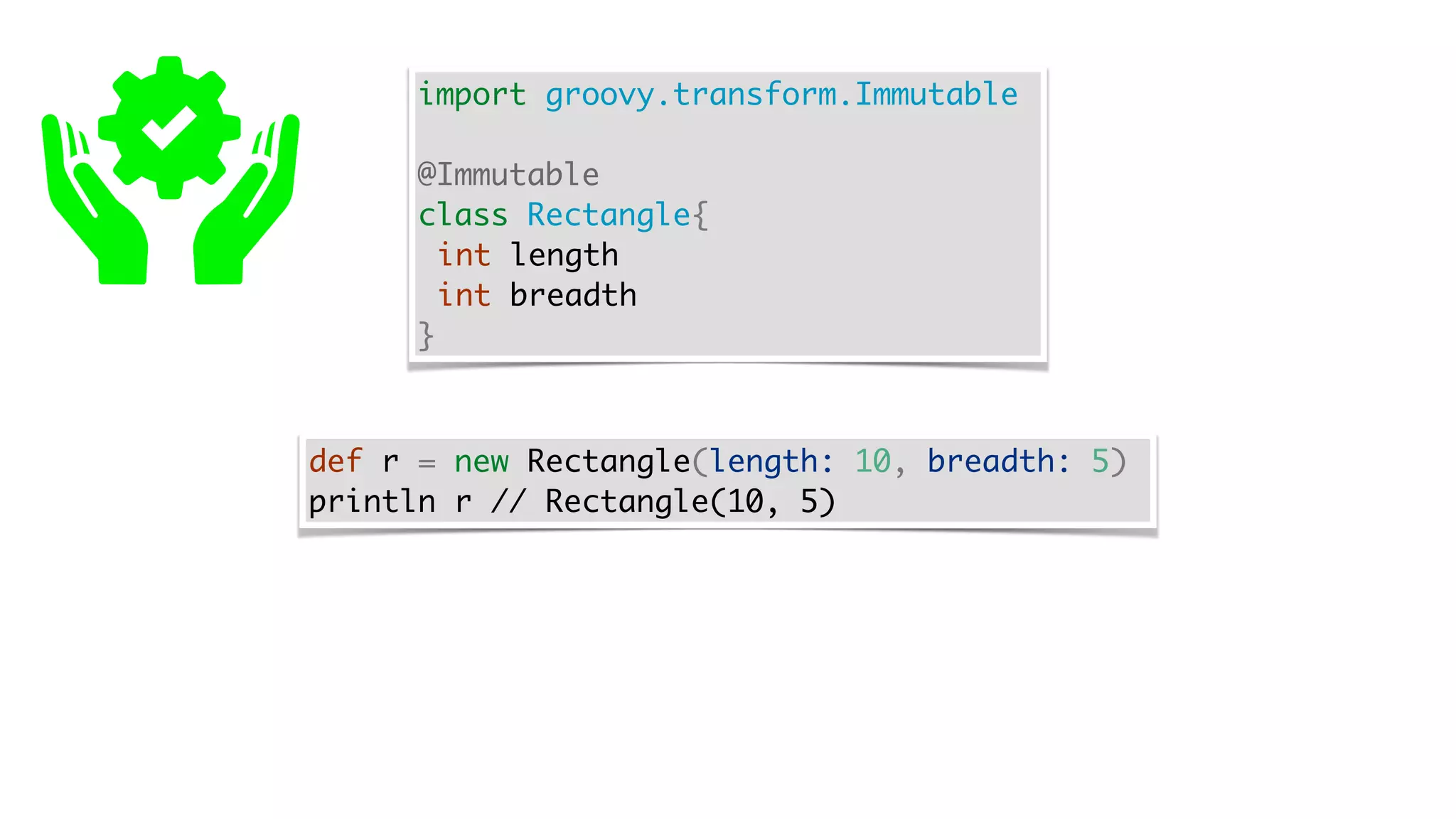Click the Rectangle constructor call
Viewport: 1456px width, 819px height.
click(608, 461)
